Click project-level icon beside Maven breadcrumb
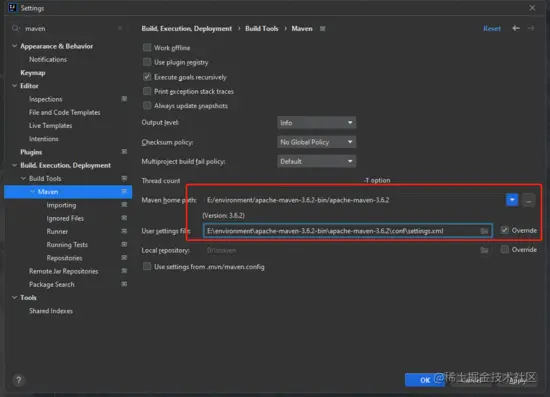 tap(322, 28)
